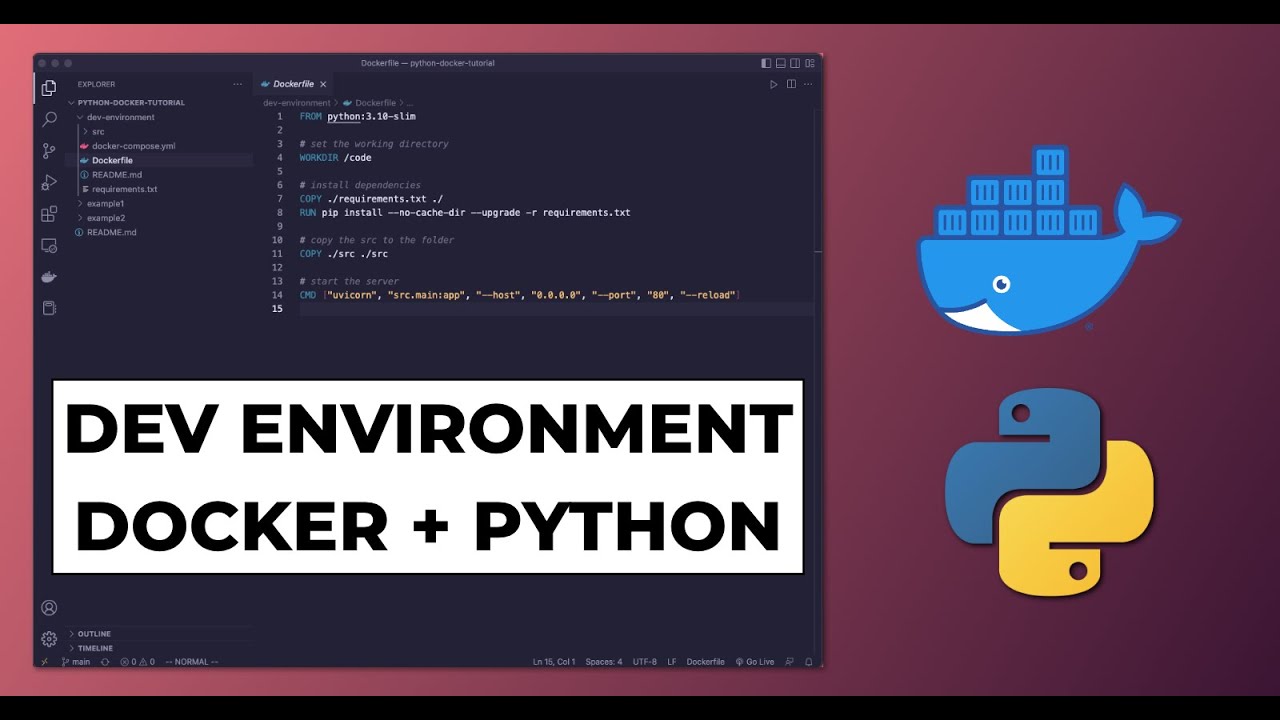Open the Run and Debug view
1280x720 pixels.
(x=49, y=182)
